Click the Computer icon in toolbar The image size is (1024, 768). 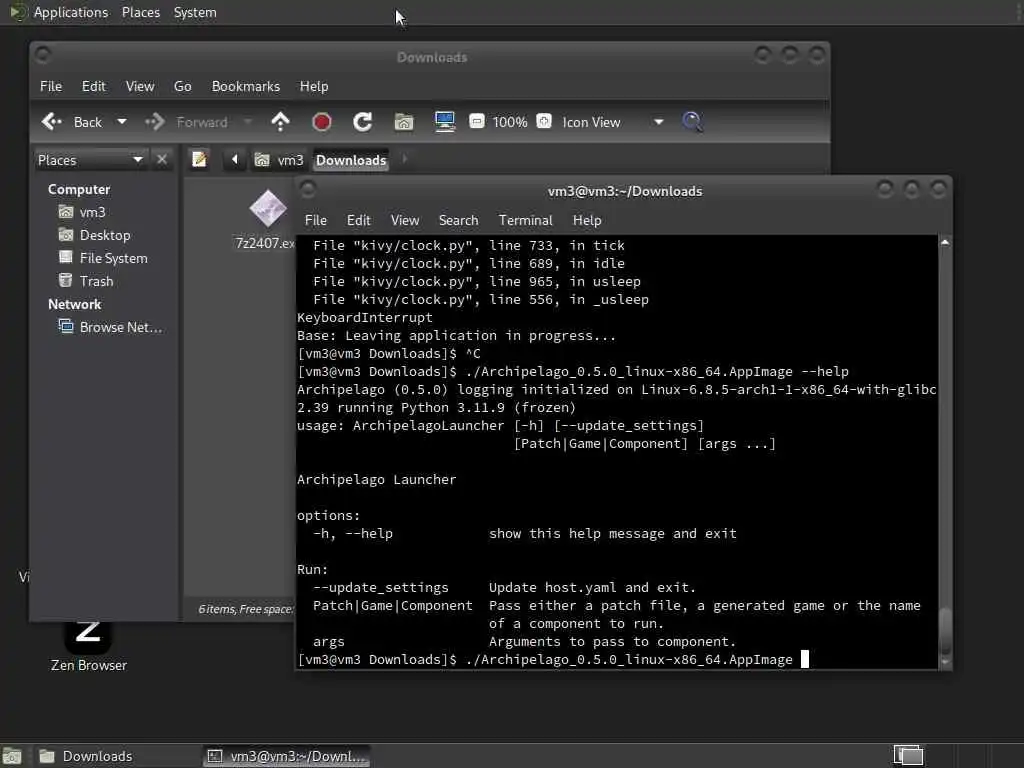445,121
